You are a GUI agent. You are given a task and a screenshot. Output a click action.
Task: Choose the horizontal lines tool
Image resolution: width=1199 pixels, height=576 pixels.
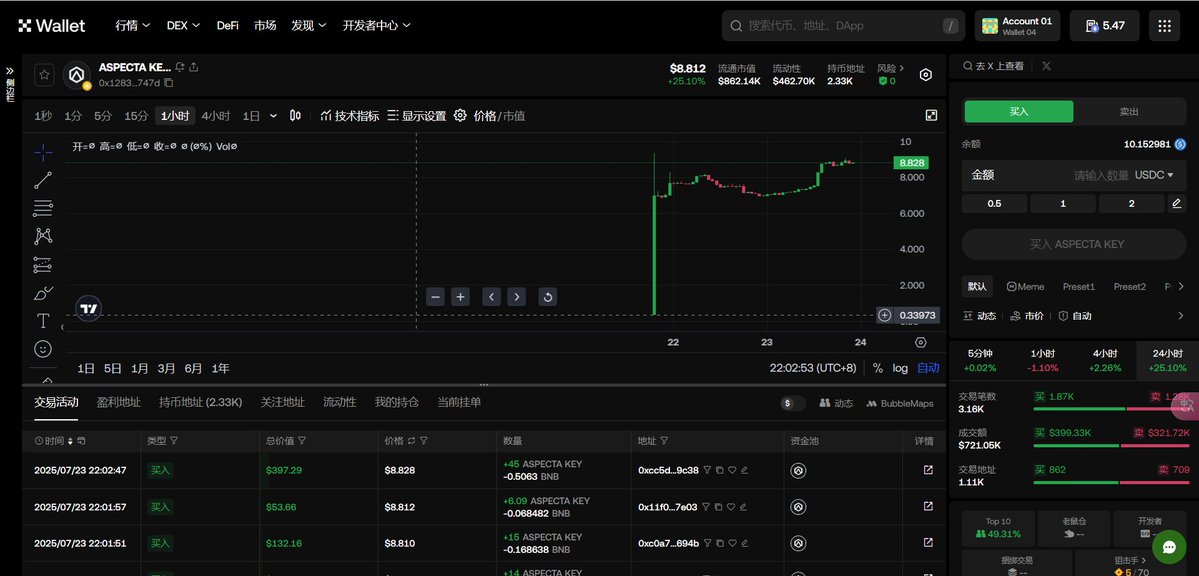click(x=44, y=208)
